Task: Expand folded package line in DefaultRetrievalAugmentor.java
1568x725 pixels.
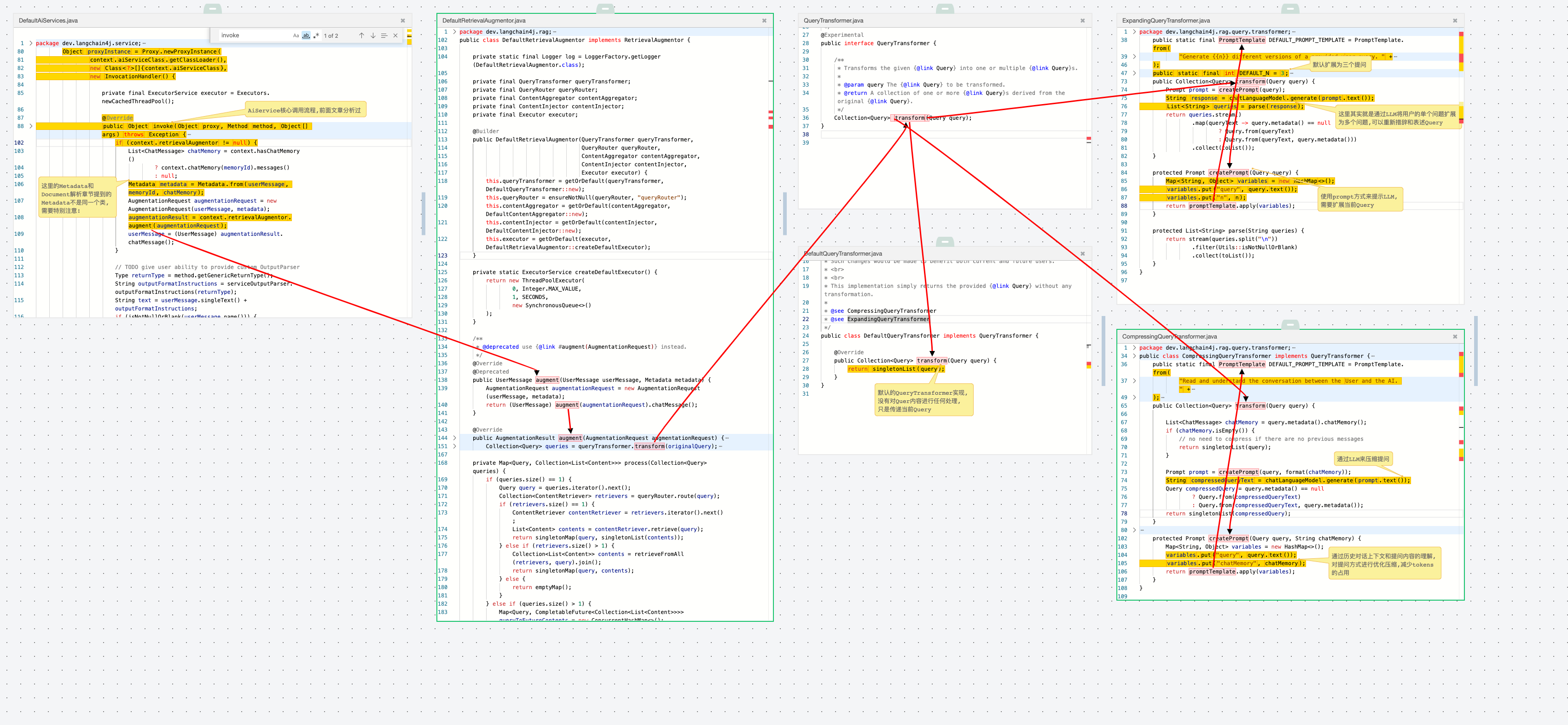Action: pos(455,32)
